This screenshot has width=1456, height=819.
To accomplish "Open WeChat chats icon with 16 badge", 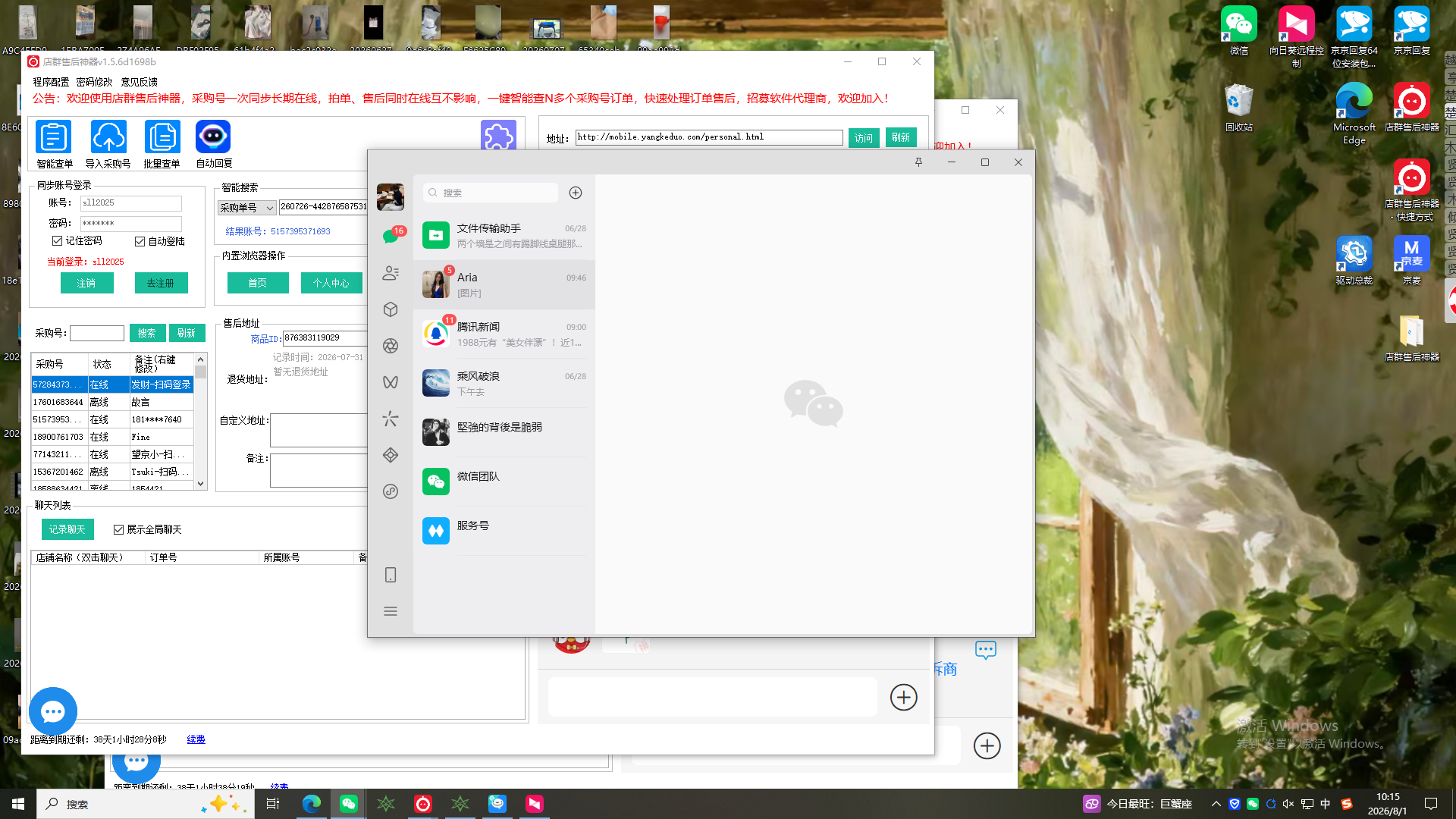I will coord(391,236).
